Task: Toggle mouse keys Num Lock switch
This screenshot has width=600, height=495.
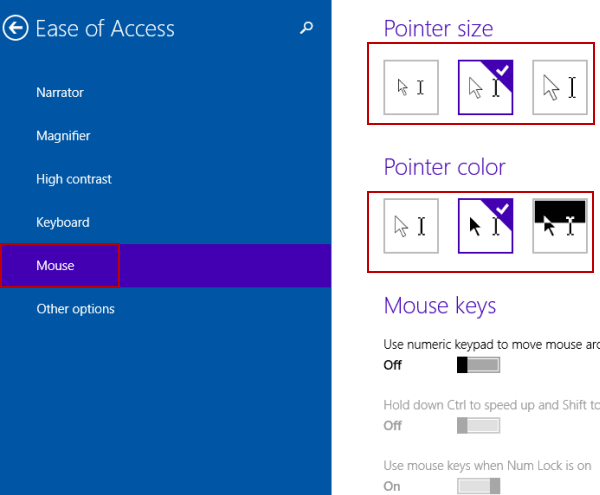Action: [478, 486]
